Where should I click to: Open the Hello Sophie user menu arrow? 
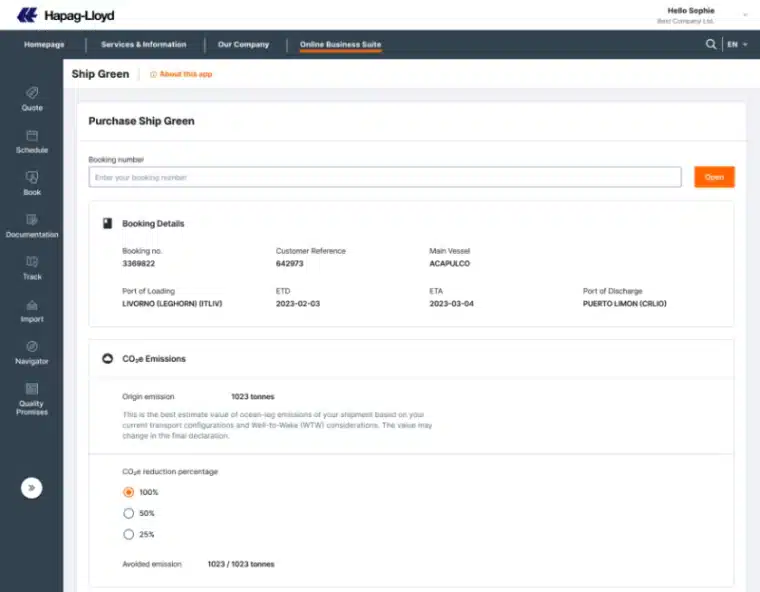(745, 15)
